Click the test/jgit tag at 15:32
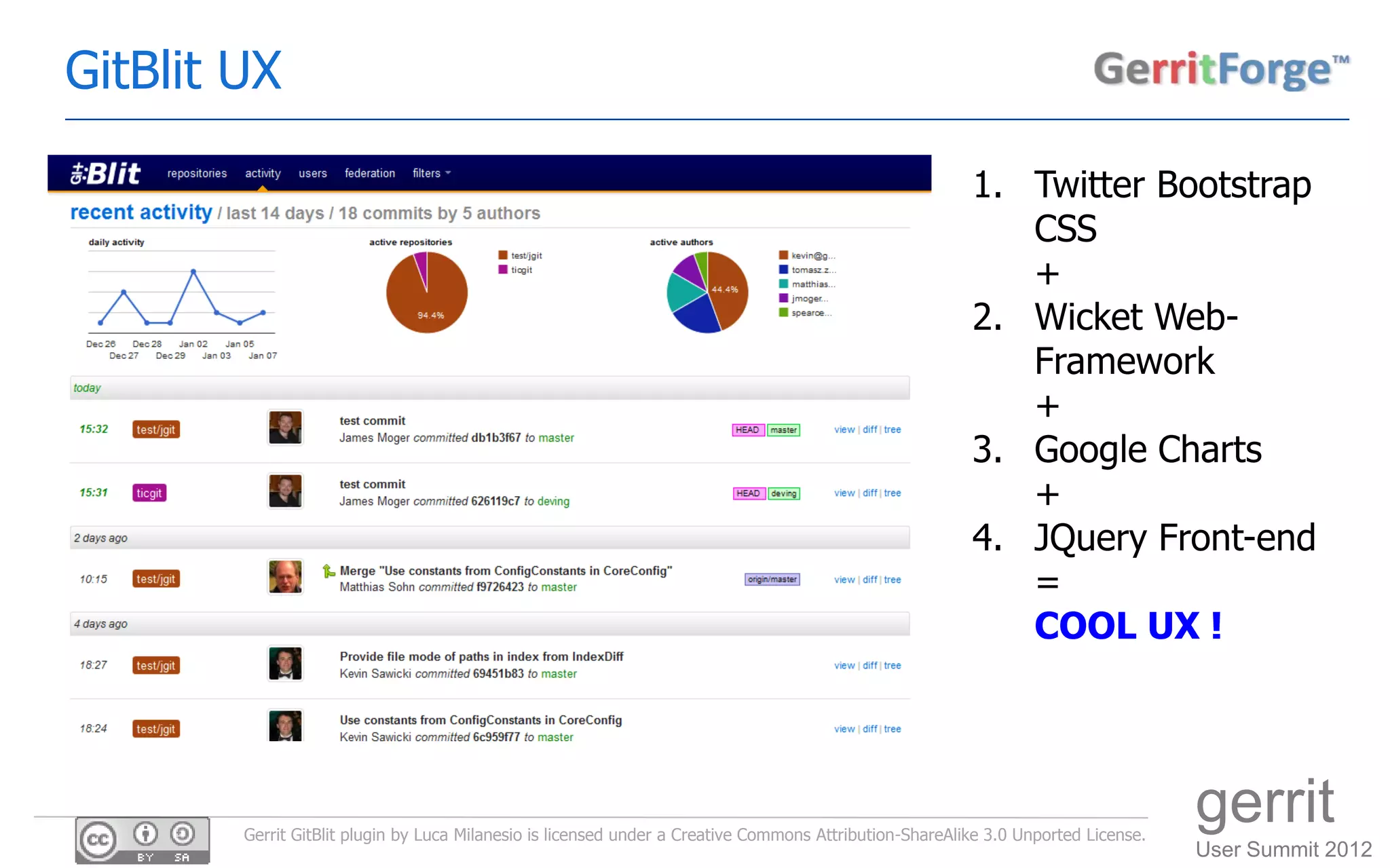This screenshot has width=1390, height=868. [x=156, y=430]
